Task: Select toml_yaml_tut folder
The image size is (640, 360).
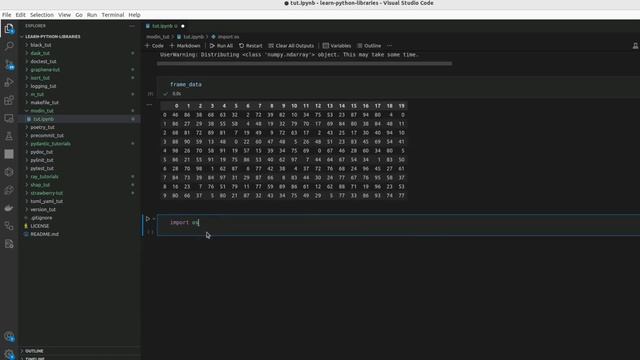Action: [x=47, y=201]
